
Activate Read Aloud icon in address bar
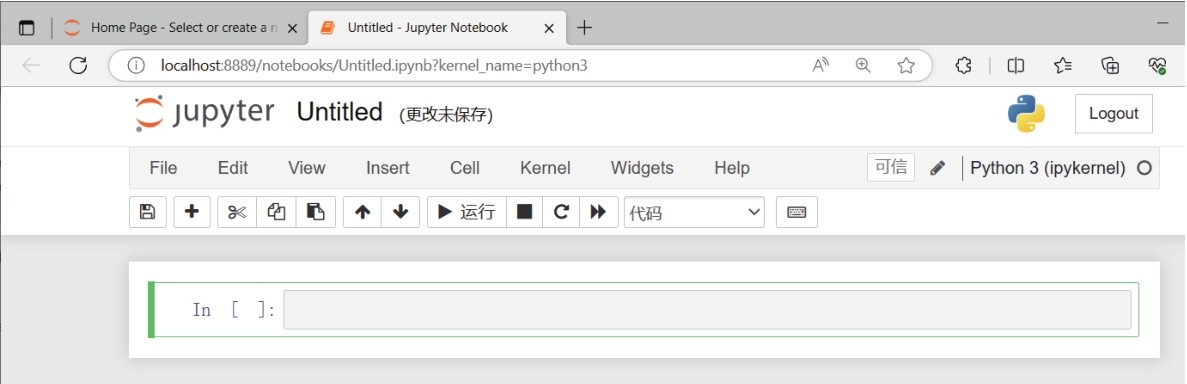[821, 66]
